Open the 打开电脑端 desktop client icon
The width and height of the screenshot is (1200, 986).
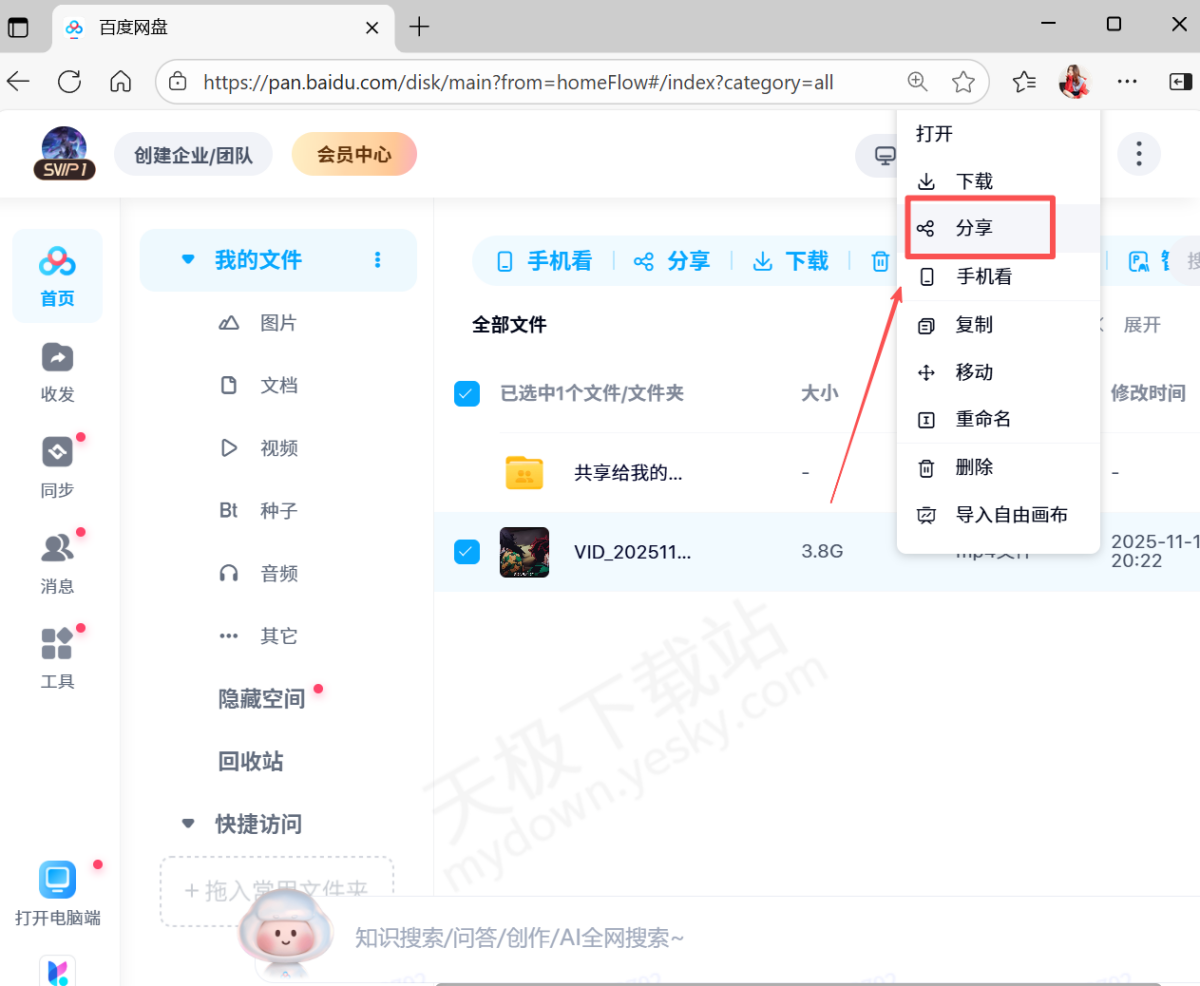(x=57, y=879)
